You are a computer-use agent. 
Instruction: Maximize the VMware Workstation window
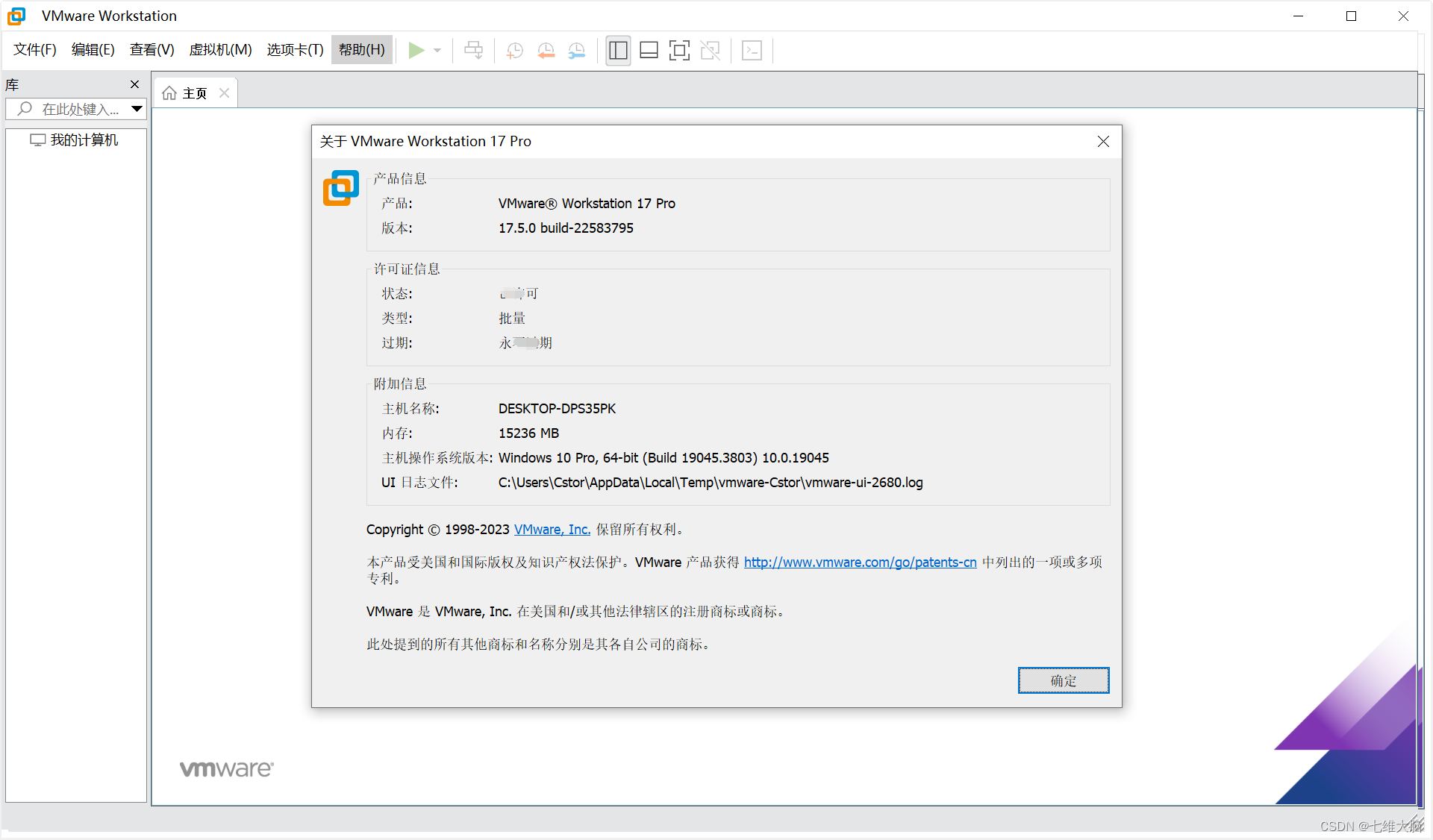click(1351, 16)
